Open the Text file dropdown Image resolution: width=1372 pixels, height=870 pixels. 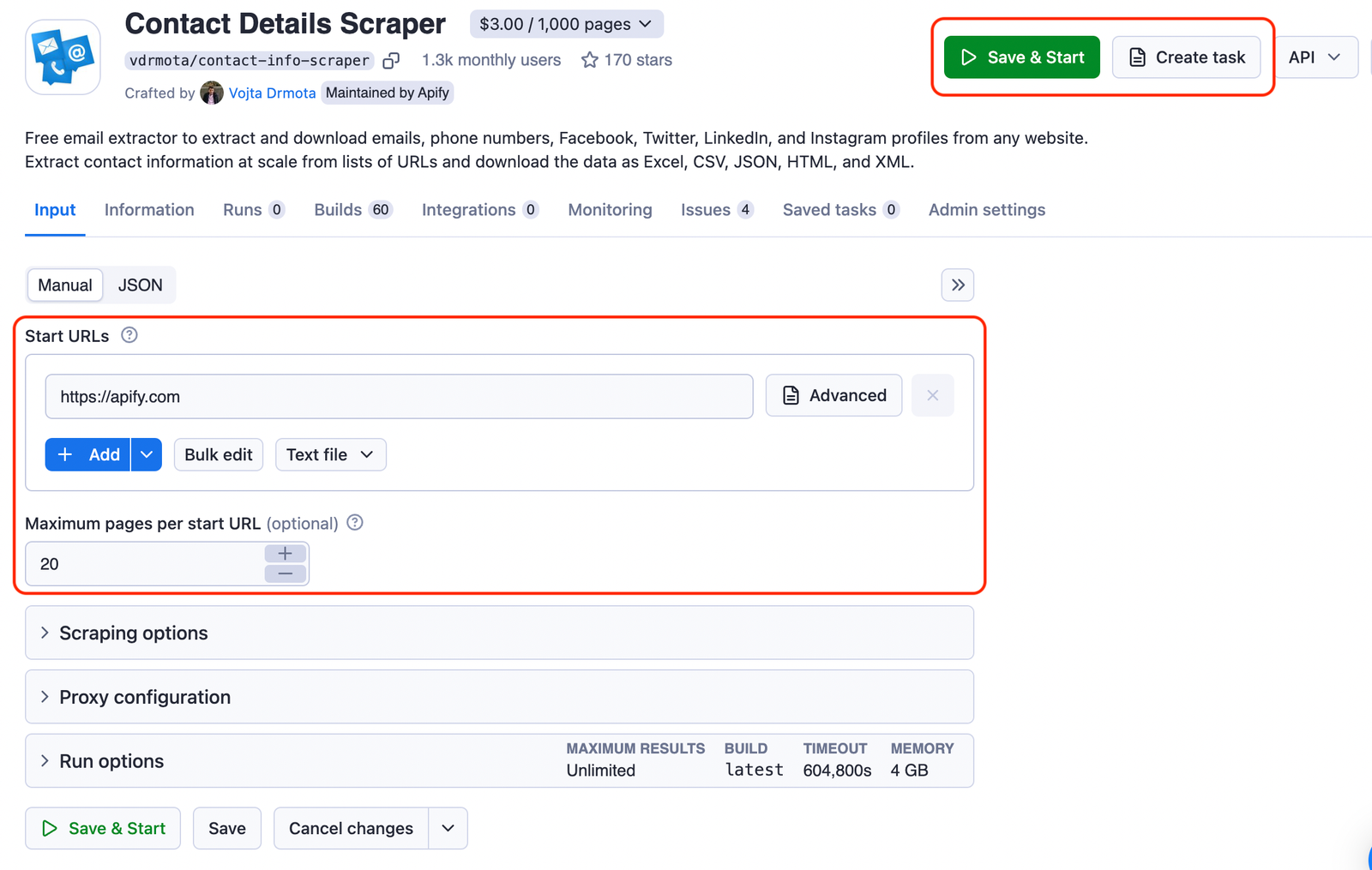tap(330, 454)
